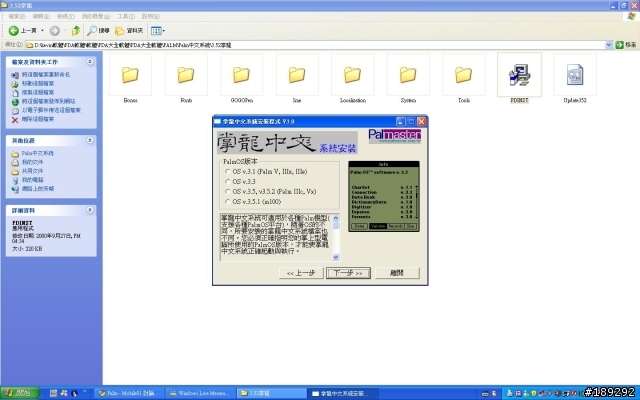Open the File (檔案) menu
The image size is (640, 400).
17,16
